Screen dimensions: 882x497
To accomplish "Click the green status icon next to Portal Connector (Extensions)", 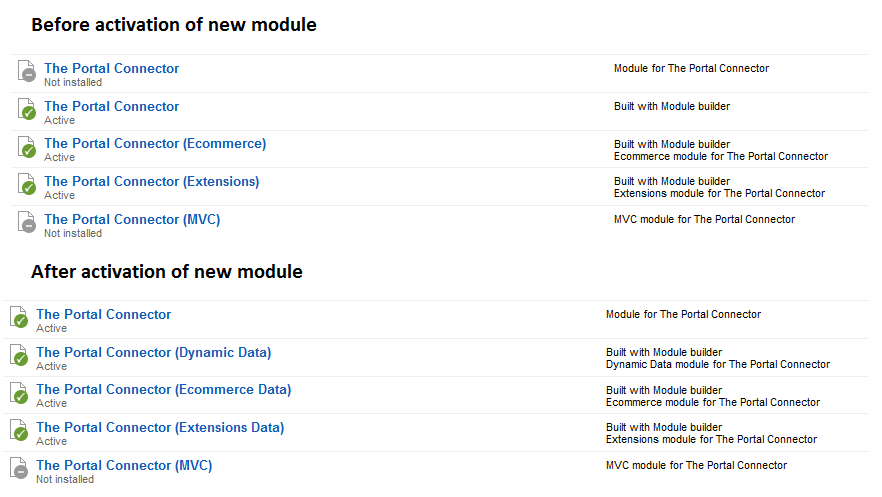I will pyautogui.click(x=26, y=184).
